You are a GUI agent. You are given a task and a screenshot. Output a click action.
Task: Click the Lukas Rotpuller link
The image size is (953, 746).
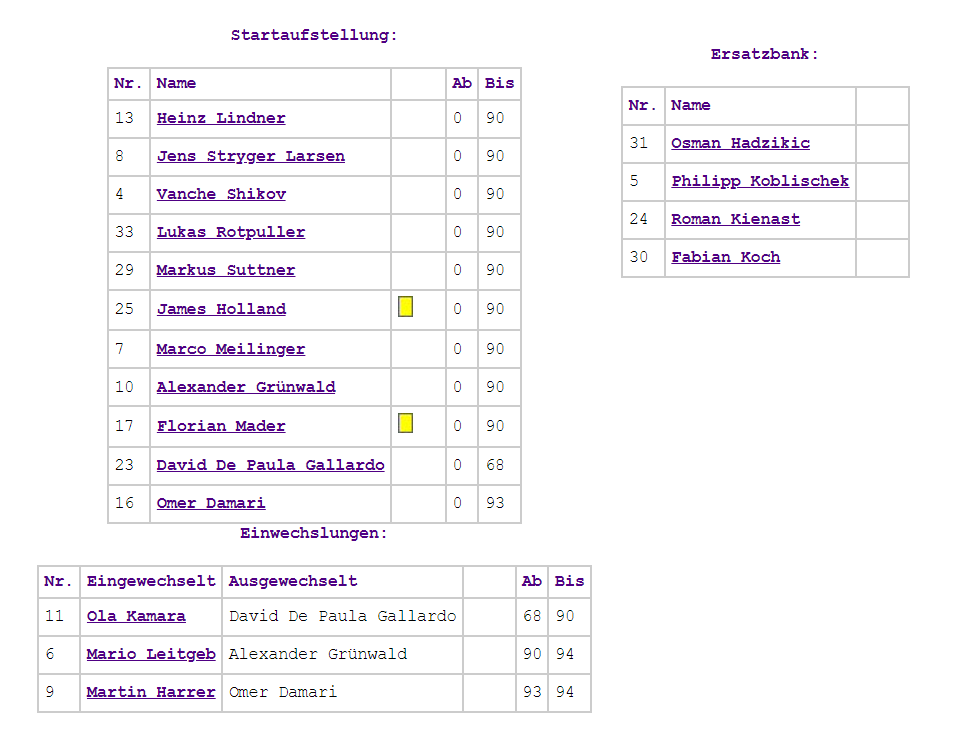pyautogui.click(x=231, y=232)
